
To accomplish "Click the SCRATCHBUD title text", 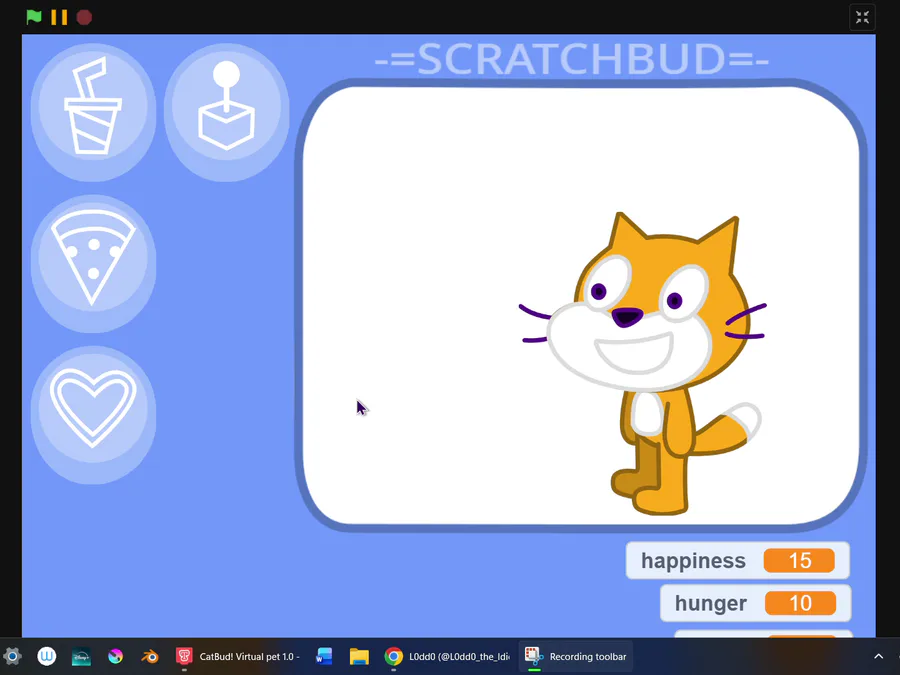I will pyautogui.click(x=572, y=59).
